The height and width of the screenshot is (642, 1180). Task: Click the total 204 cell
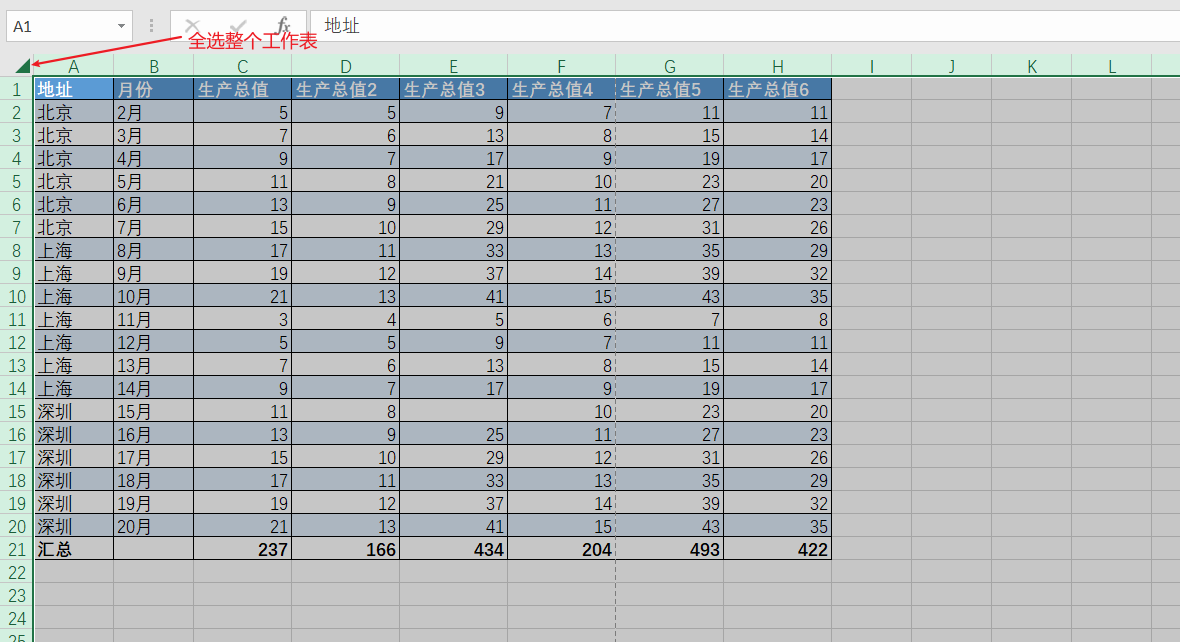pyautogui.click(x=561, y=549)
